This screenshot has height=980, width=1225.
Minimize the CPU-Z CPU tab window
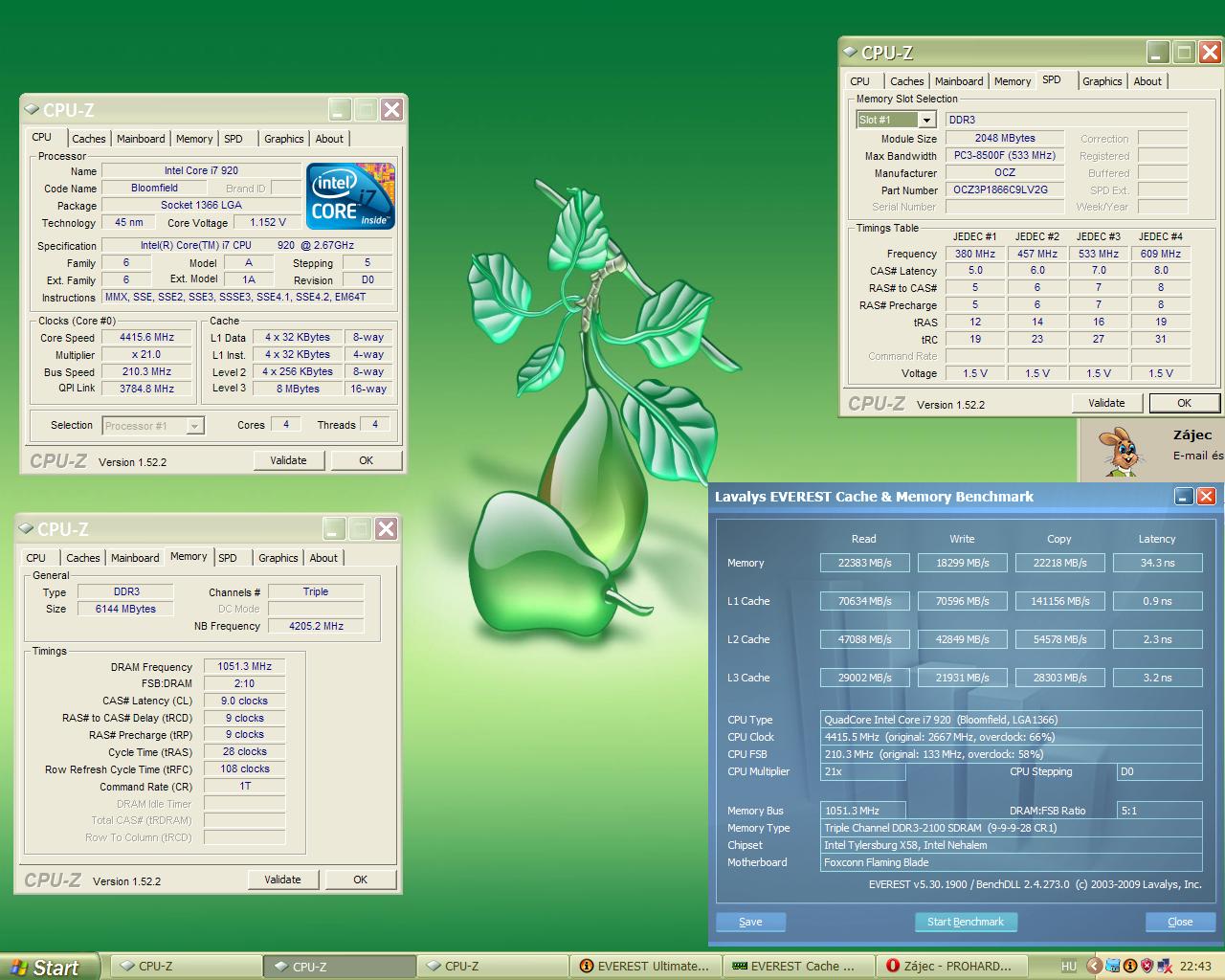[x=340, y=110]
